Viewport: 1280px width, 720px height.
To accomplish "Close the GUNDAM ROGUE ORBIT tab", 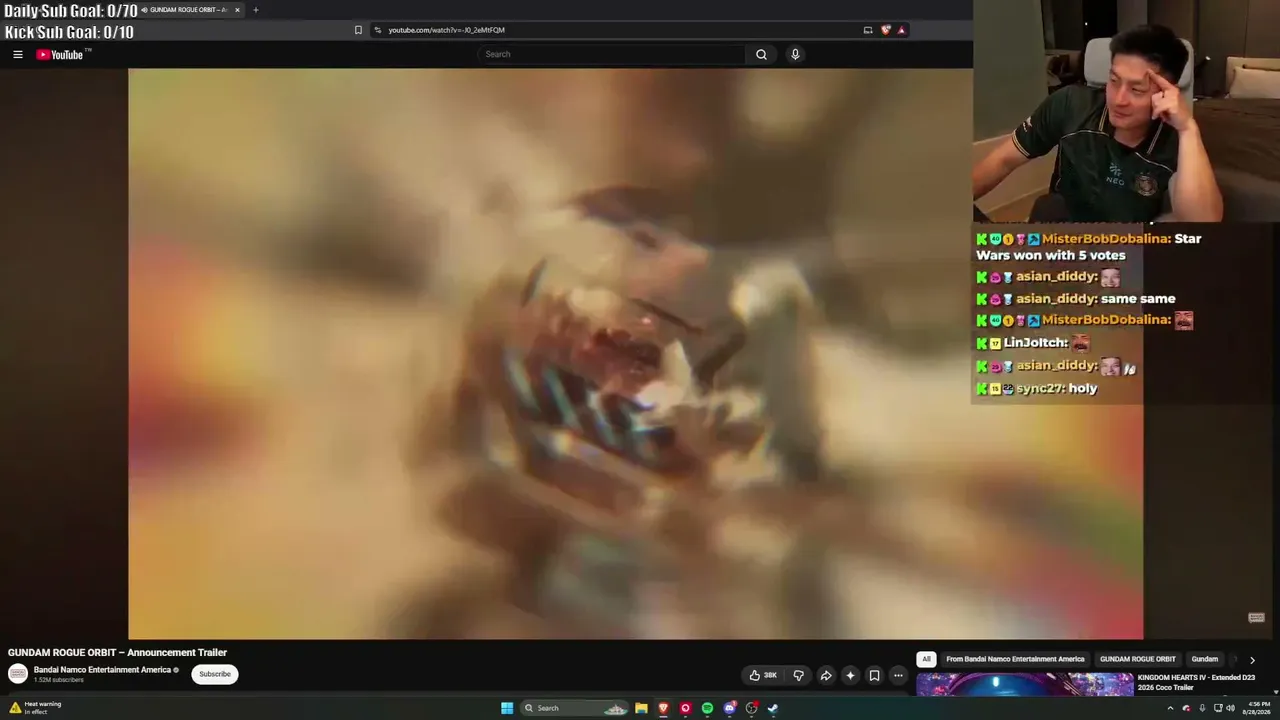I will (x=237, y=10).
